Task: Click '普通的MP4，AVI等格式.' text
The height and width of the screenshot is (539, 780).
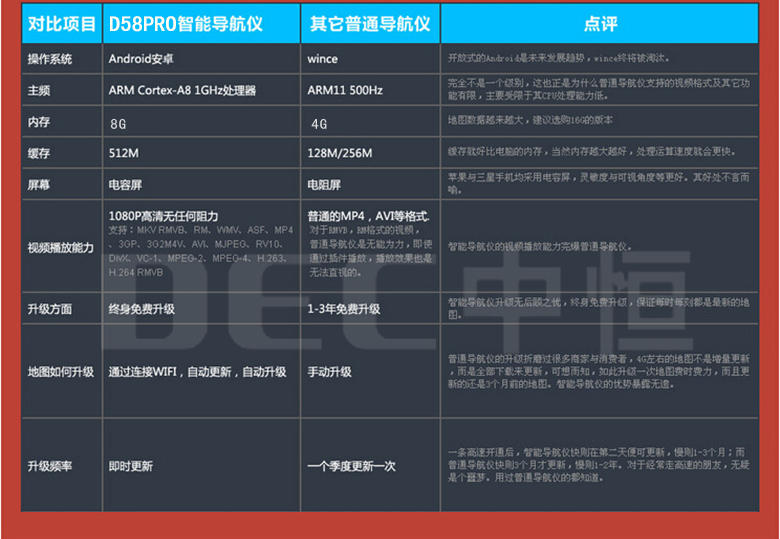Action: coord(369,216)
